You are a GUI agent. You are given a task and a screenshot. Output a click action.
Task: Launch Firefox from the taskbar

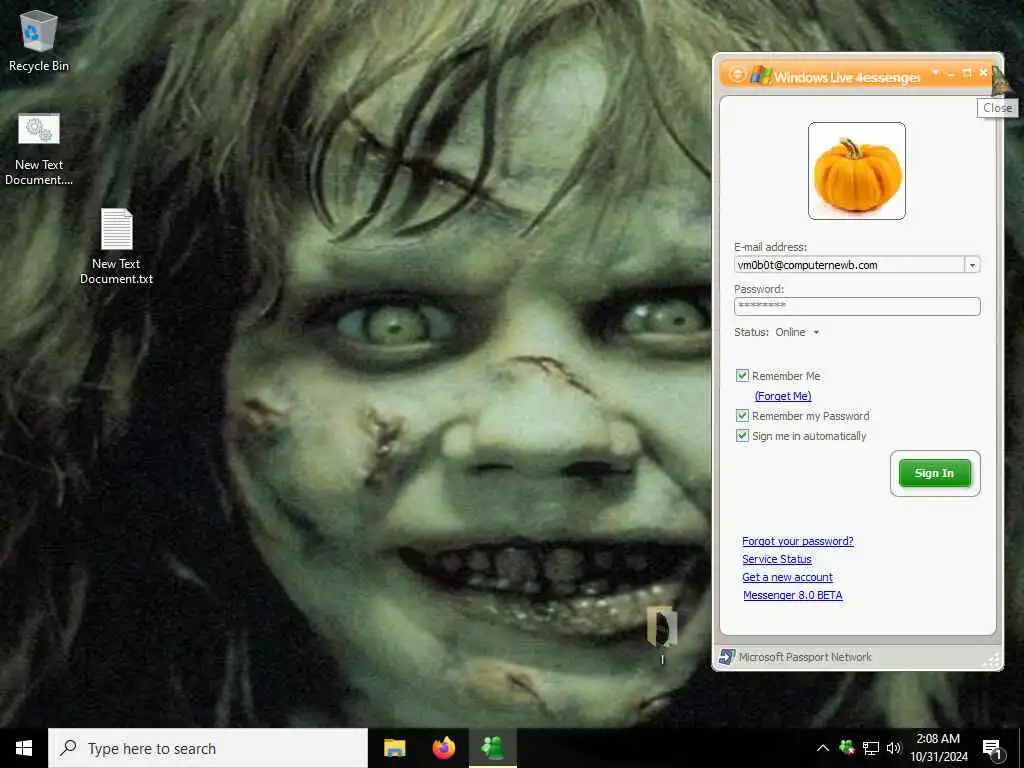[444, 748]
